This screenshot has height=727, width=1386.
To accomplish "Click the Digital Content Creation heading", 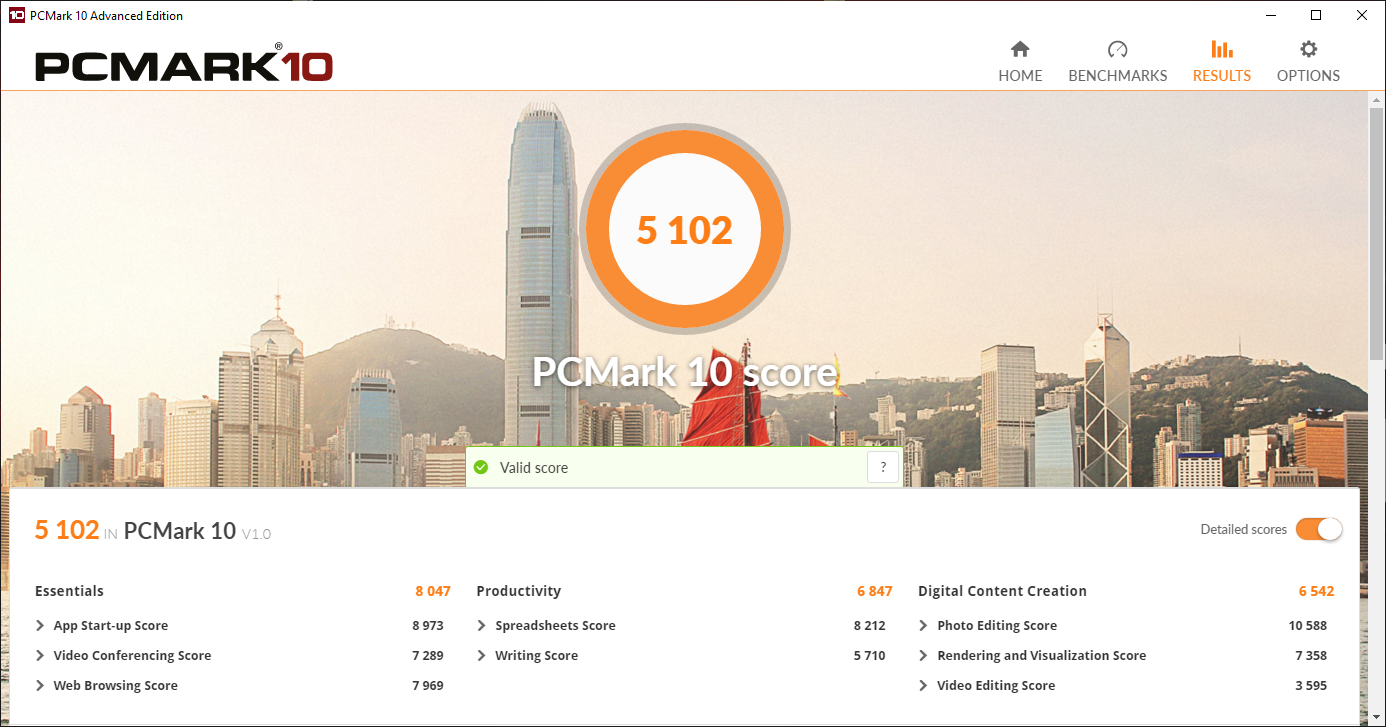I will point(1002,591).
